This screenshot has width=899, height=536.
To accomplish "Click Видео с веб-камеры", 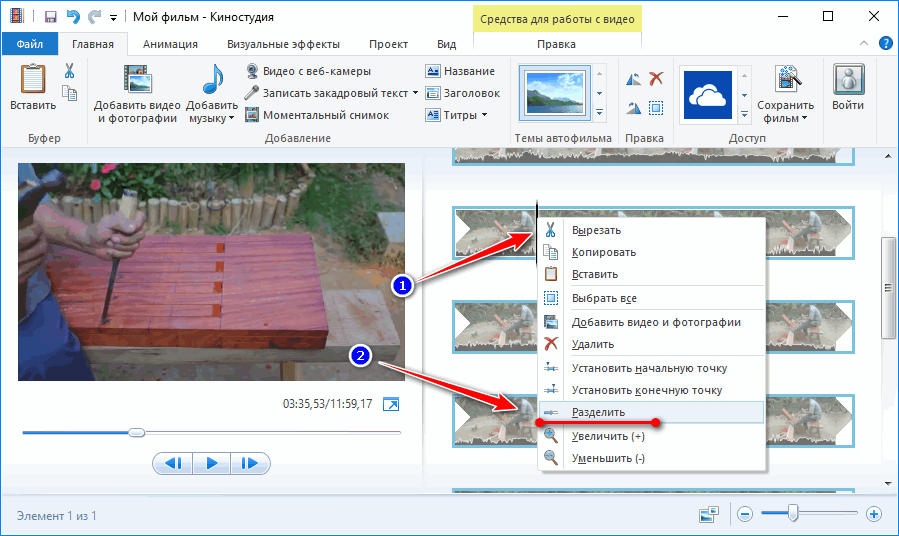I will (x=308, y=71).
